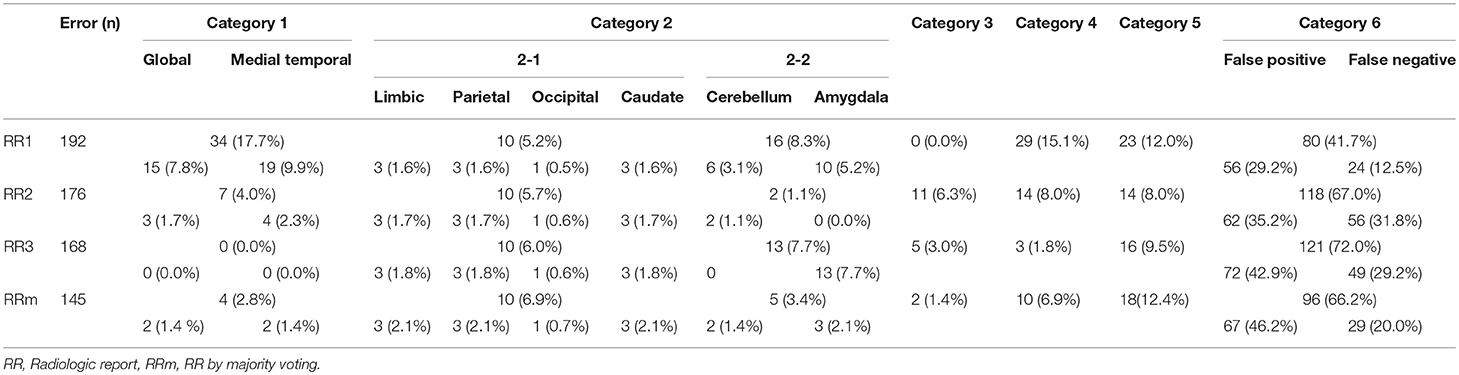The width and height of the screenshot is (1459, 375).
Task: Click the Category 1 column header
Action: coord(247,21)
